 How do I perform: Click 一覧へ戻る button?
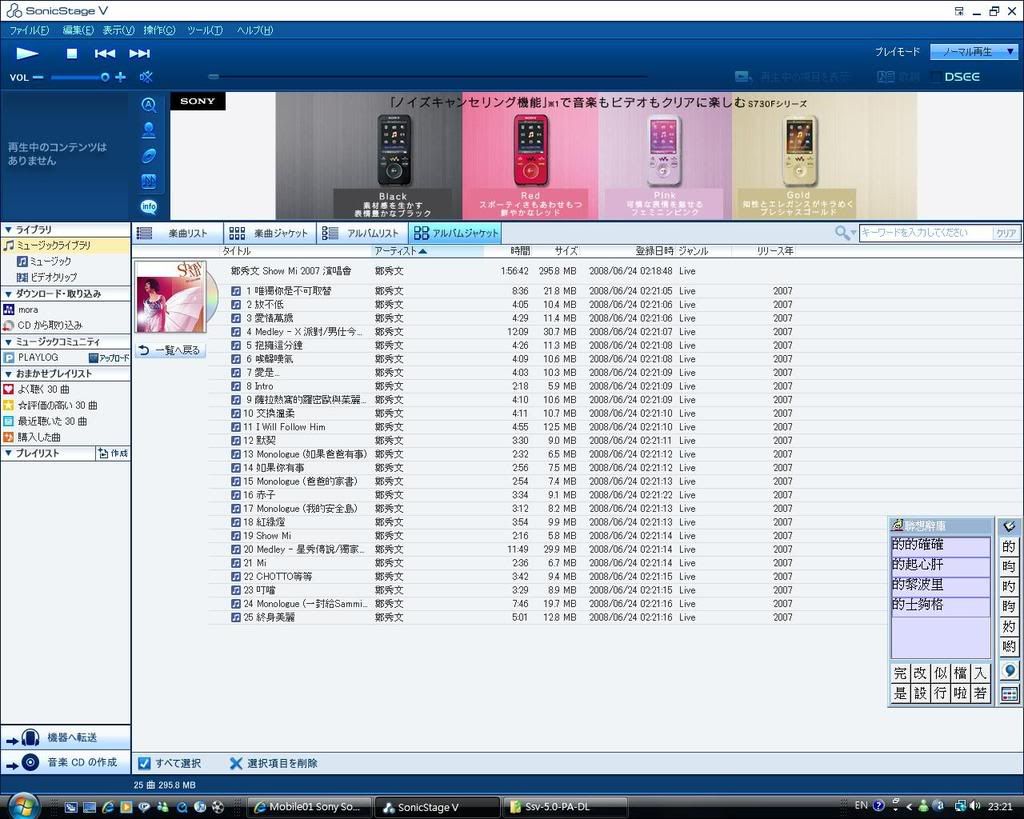click(171, 351)
